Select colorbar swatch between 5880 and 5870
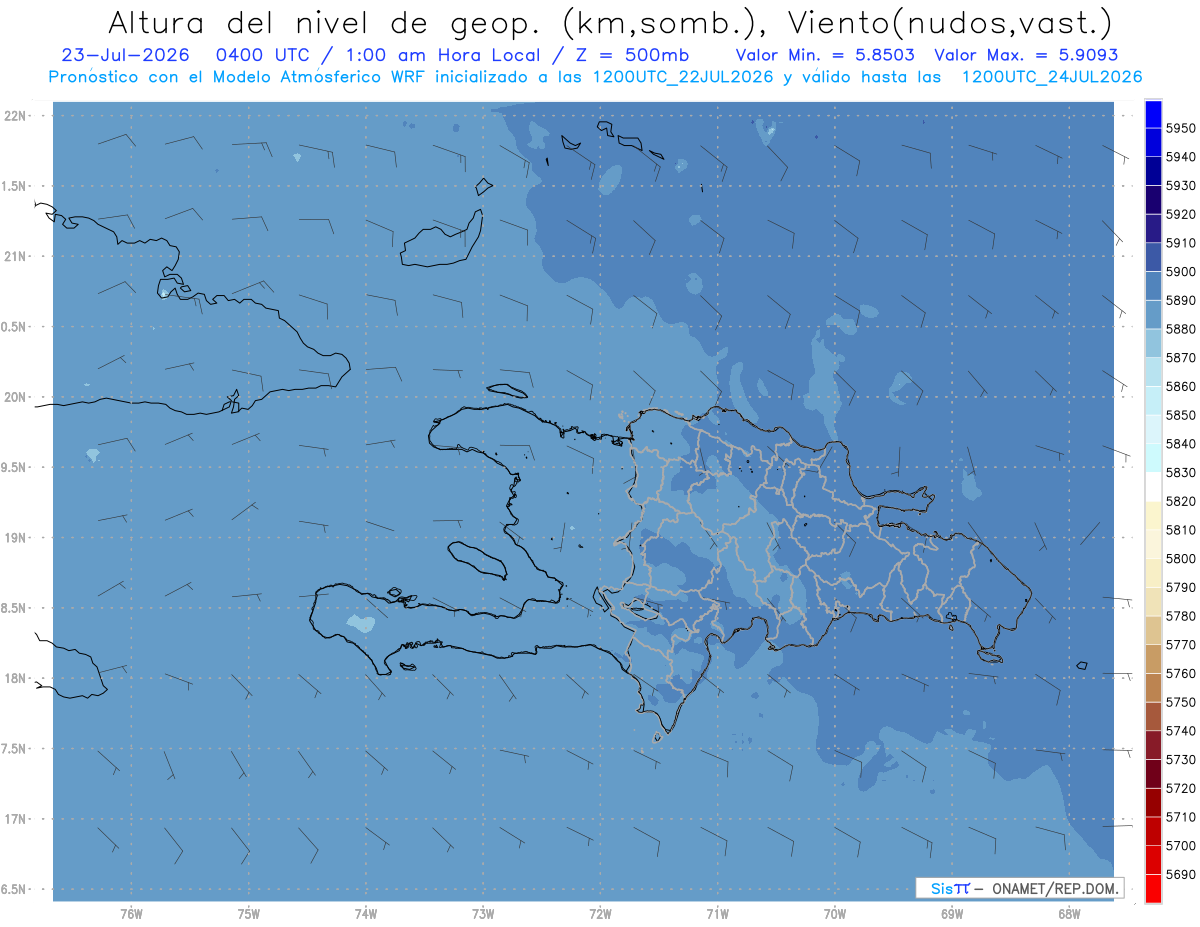The image size is (1200, 927). (1153, 343)
